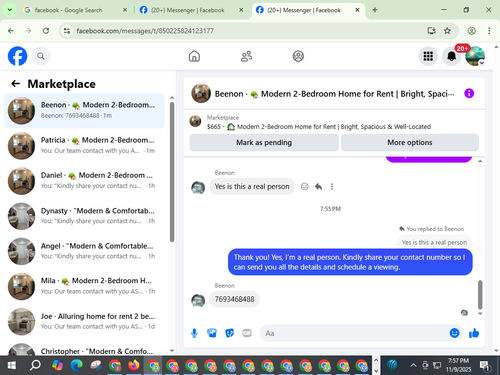Open chat header listing title Beenon
The image size is (500, 375).
click(x=334, y=94)
